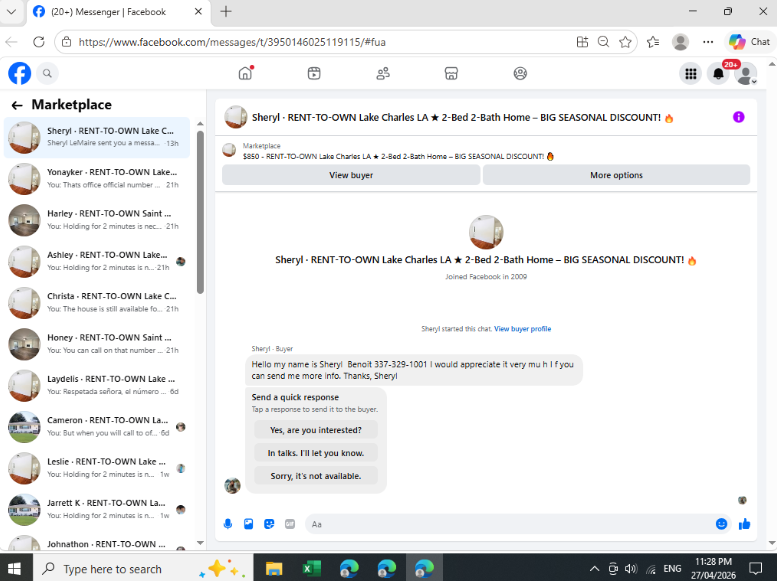Viewport: 777px width, 581px height.
Task: Click the taskbar search box
Action: point(143,568)
